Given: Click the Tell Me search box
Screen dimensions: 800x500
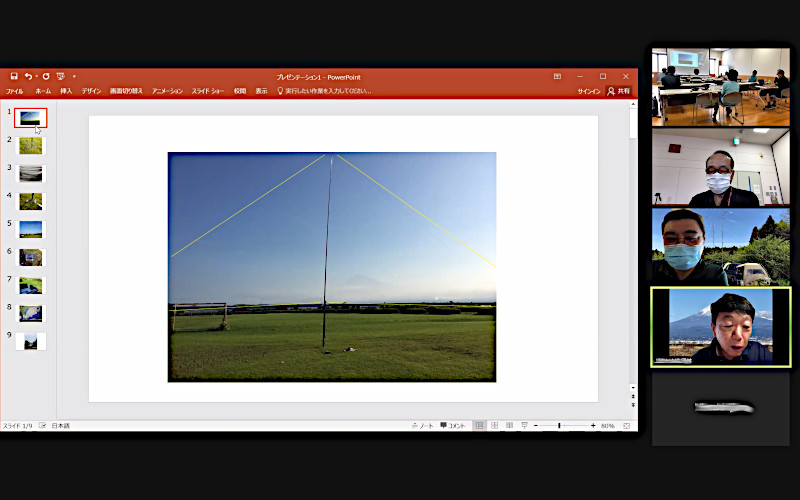Looking at the screenshot, I should click(x=324, y=91).
